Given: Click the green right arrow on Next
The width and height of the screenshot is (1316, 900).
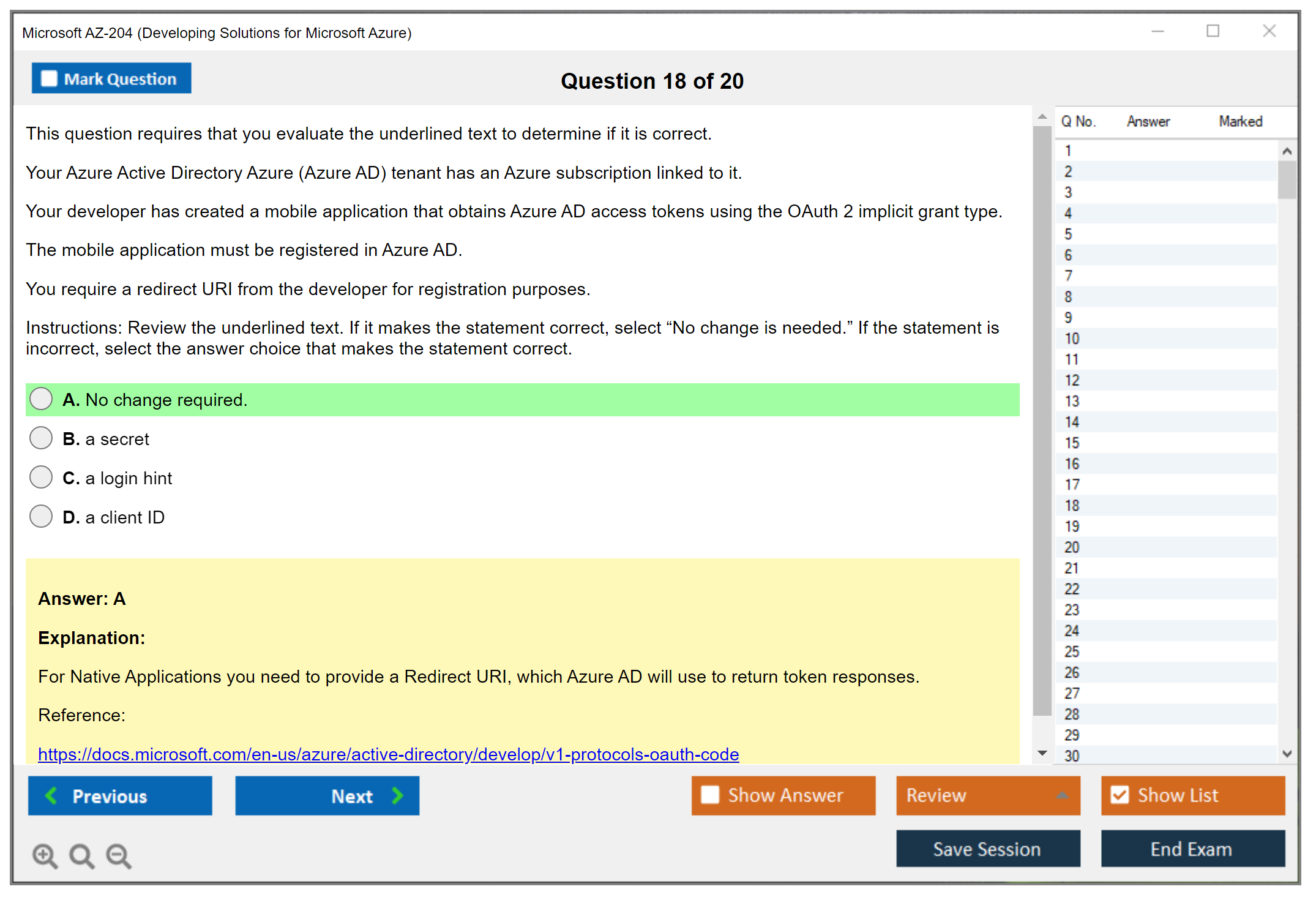Looking at the screenshot, I should coord(397,795).
